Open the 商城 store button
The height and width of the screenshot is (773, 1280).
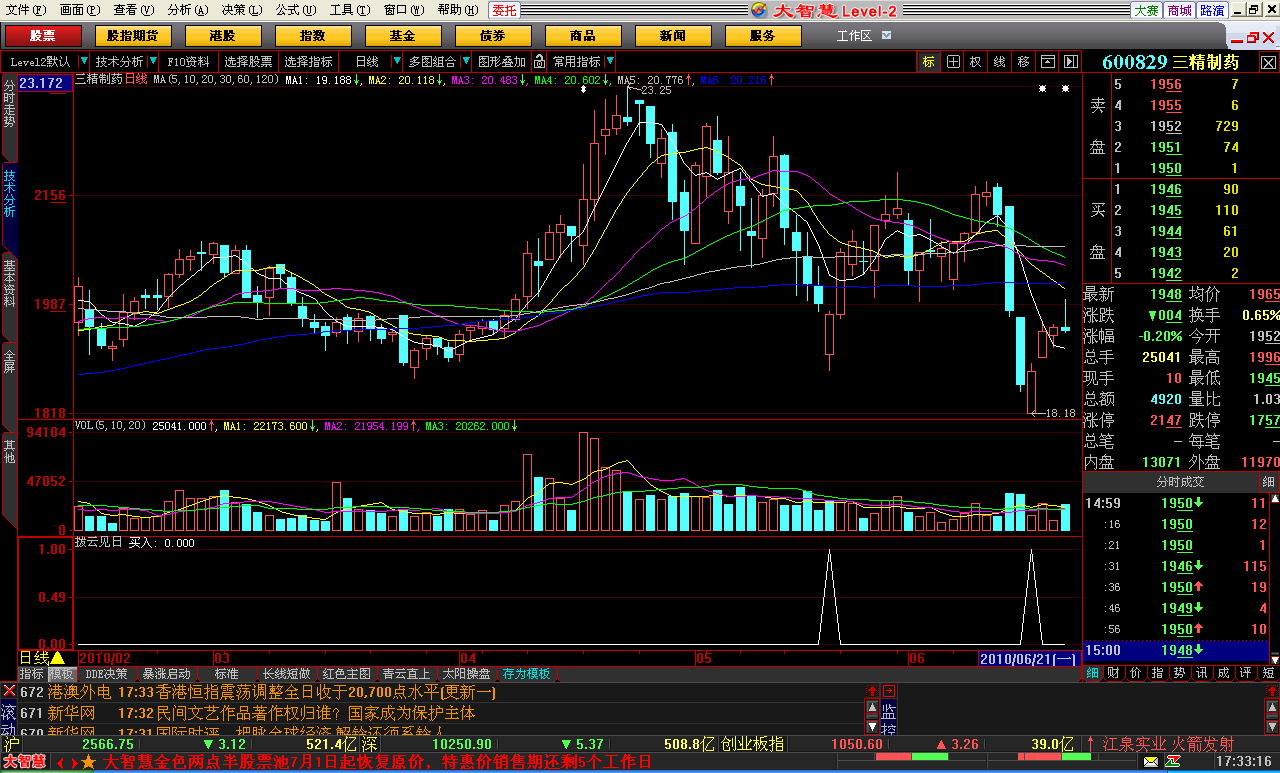click(1179, 10)
